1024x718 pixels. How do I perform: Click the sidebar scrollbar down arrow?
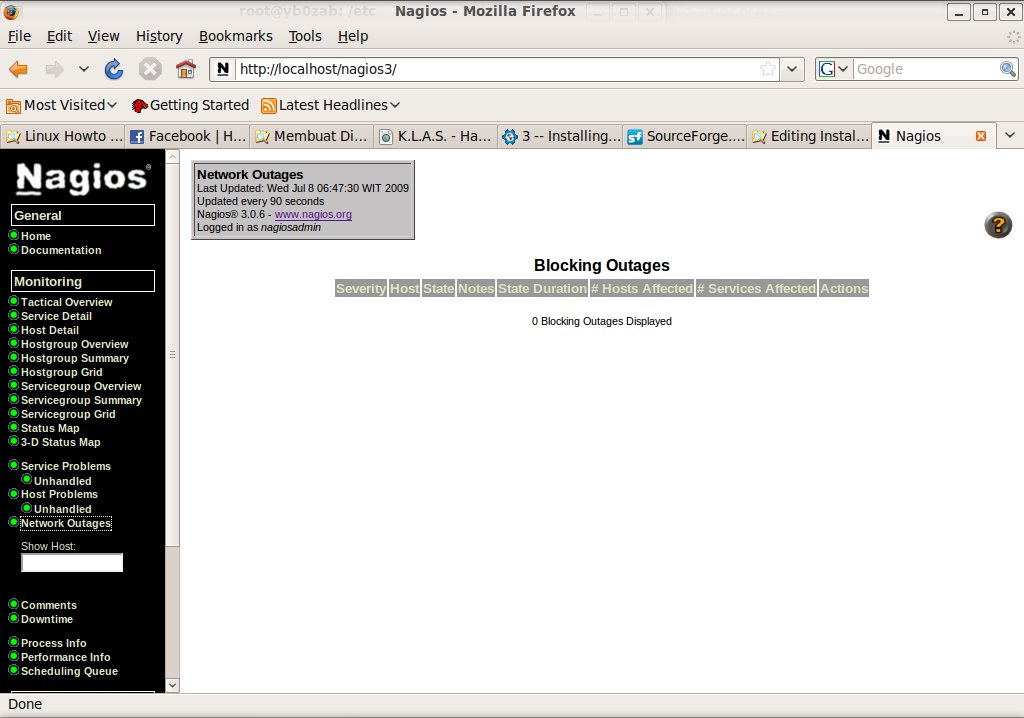click(x=172, y=685)
